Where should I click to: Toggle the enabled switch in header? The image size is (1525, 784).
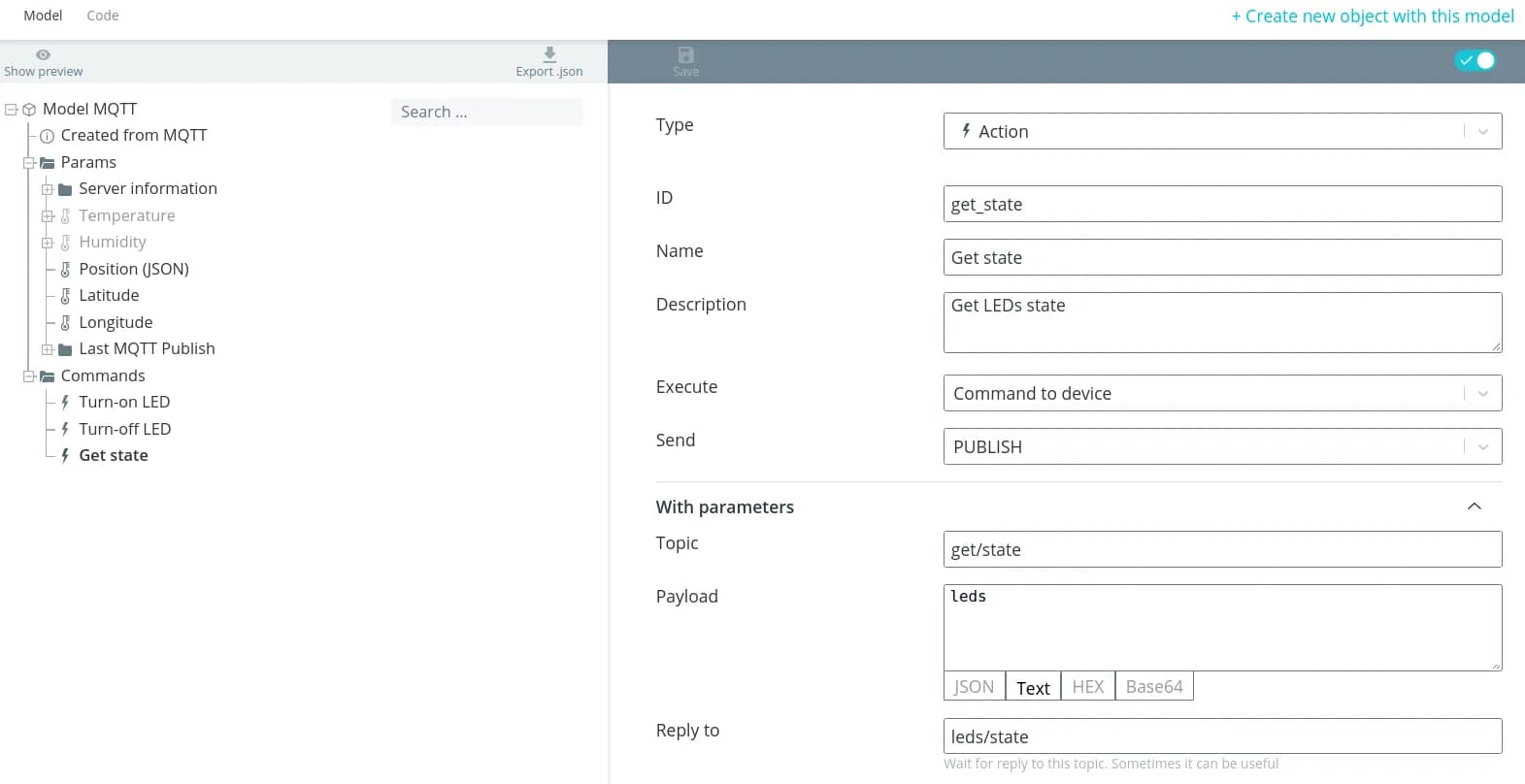pyautogui.click(x=1475, y=60)
